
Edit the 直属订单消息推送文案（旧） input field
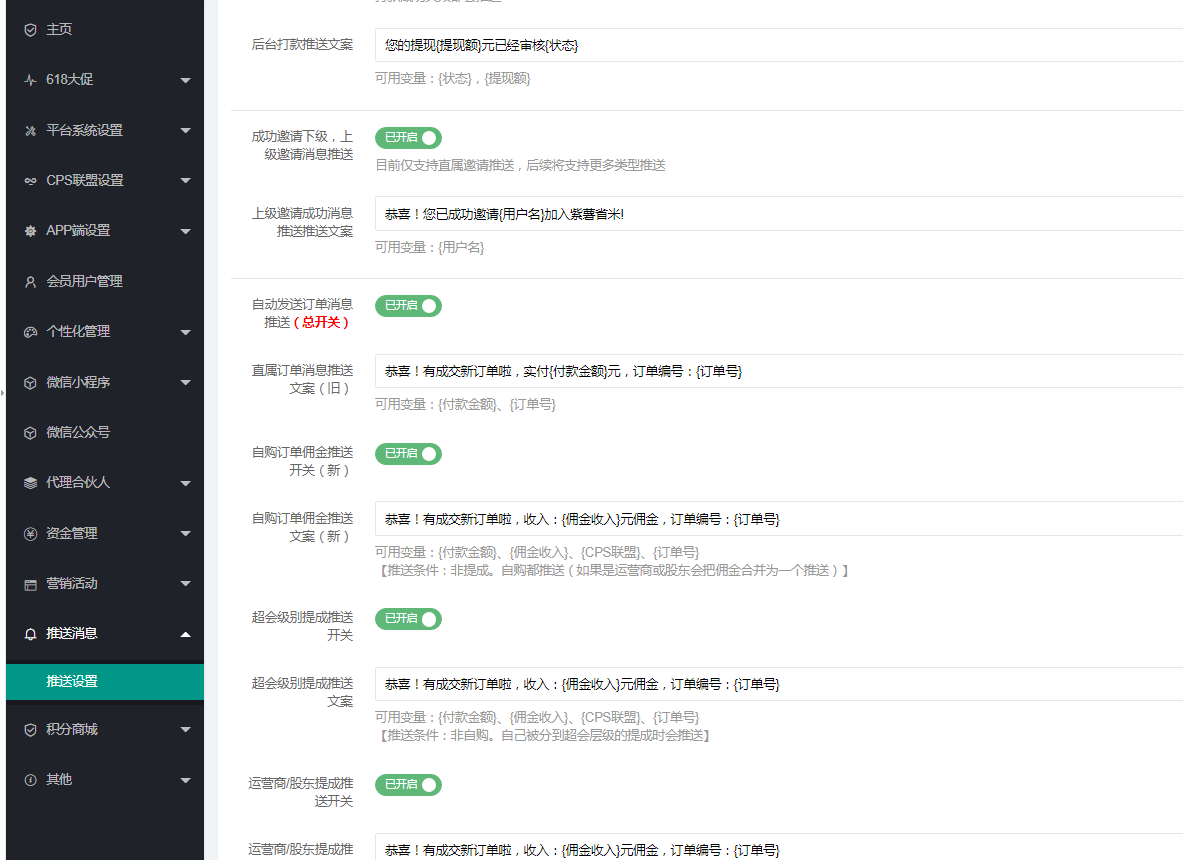(x=779, y=371)
